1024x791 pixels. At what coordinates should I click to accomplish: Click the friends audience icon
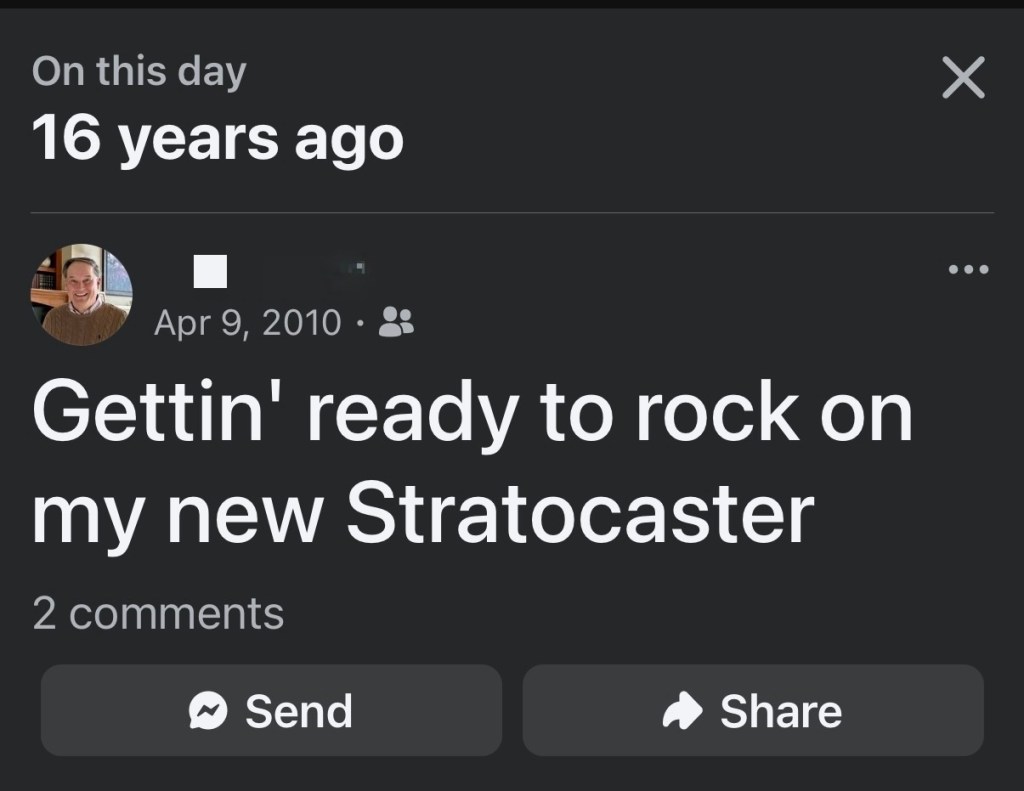click(399, 322)
